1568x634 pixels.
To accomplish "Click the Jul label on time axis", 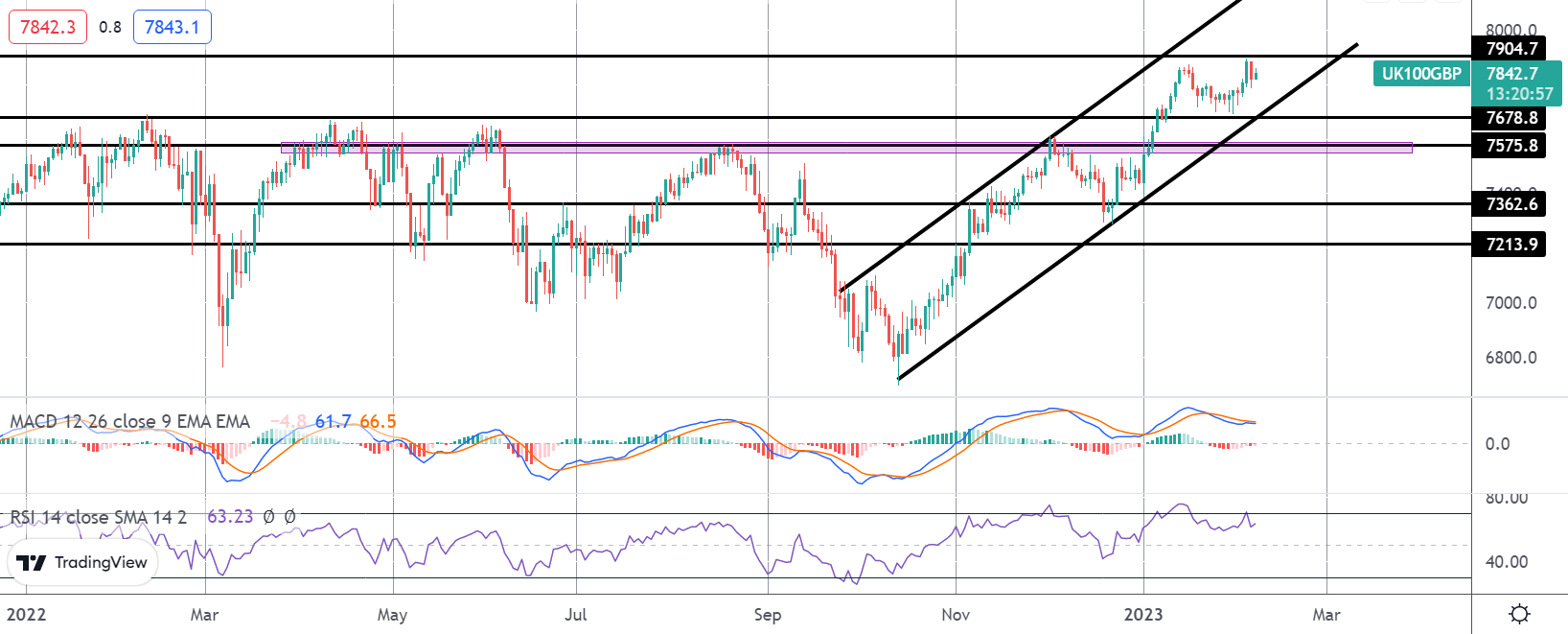I will pyautogui.click(x=576, y=615).
